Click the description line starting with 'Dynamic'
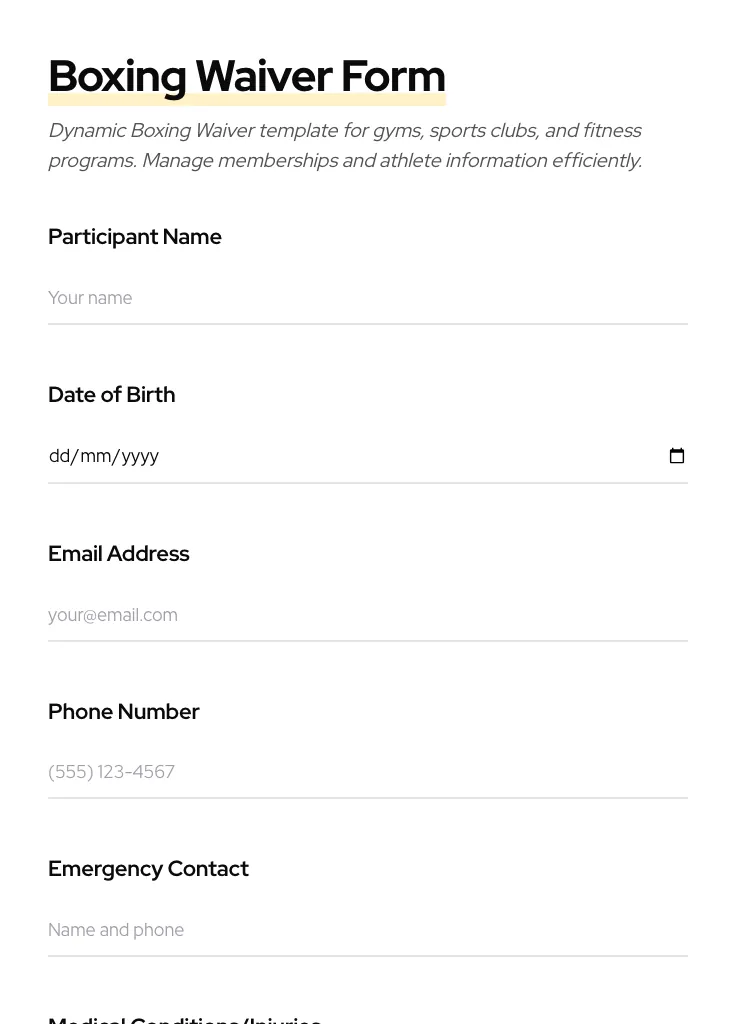 pyautogui.click(x=344, y=131)
